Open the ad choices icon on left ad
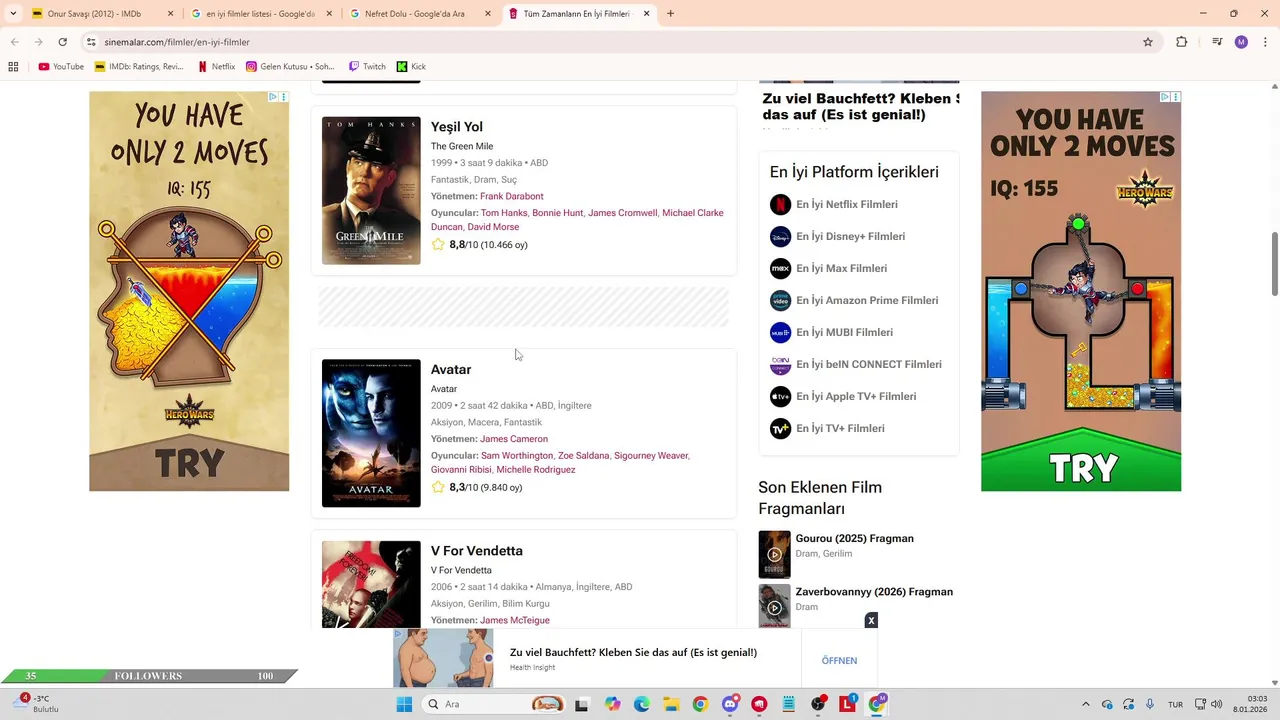1280x720 pixels. [272, 97]
